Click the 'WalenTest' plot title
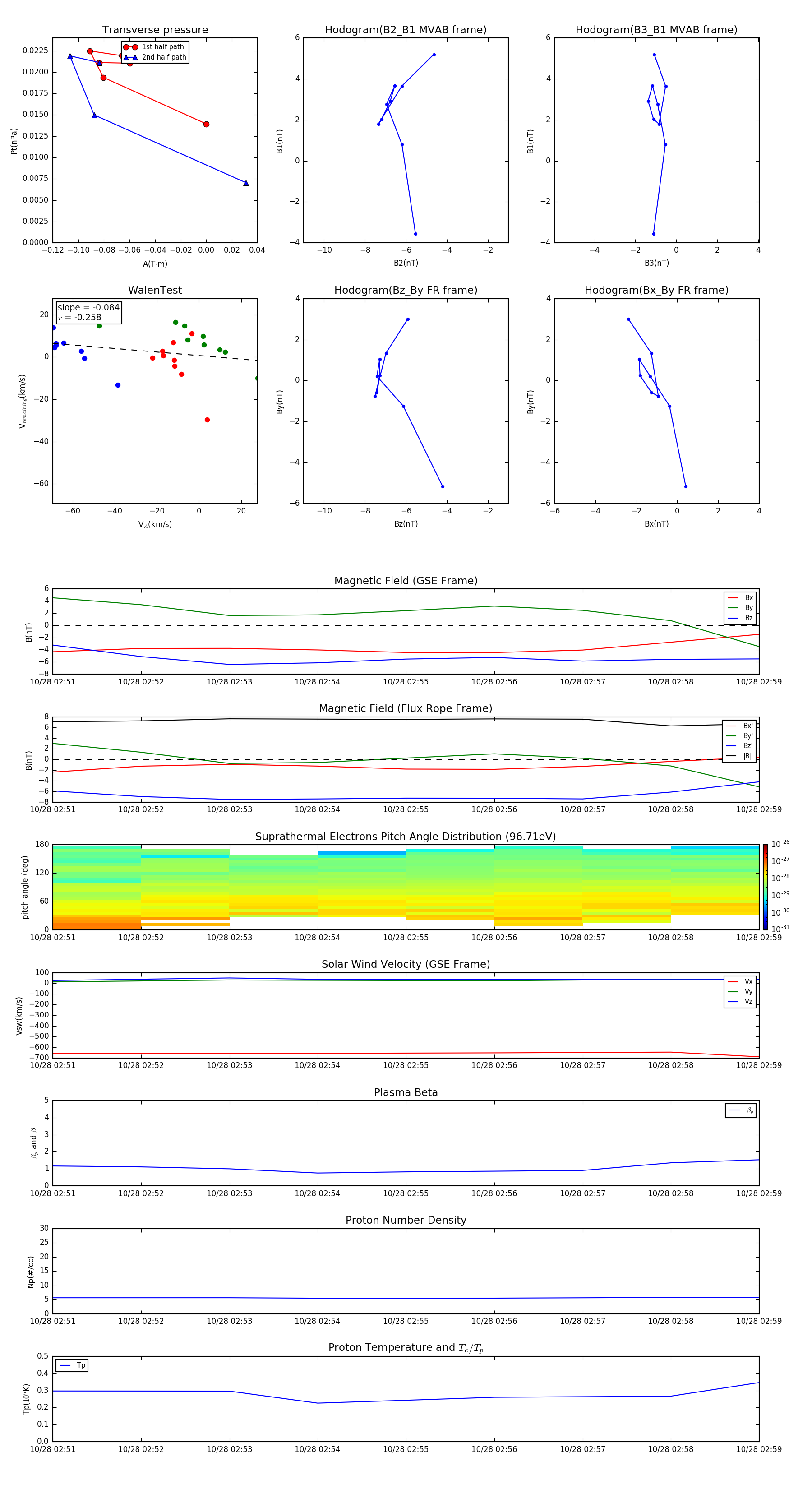812x1489 pixels. [x=155, y=290]
